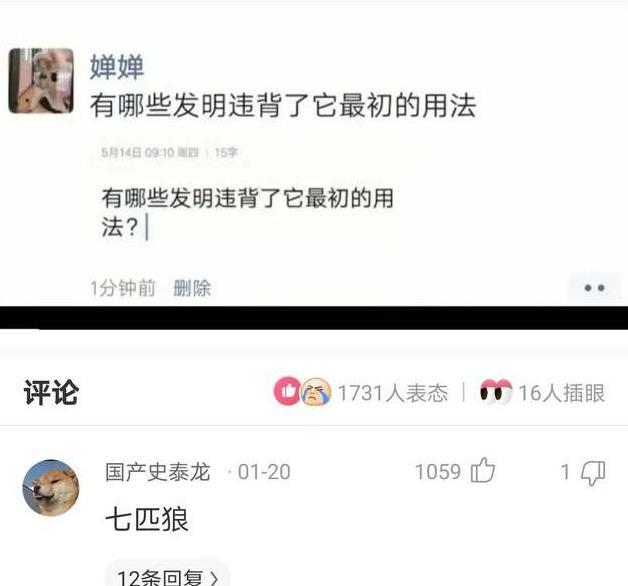Tap the pink thumbs-up reaction icon
This screenshot has width=628, height=586.
(287, 391)
